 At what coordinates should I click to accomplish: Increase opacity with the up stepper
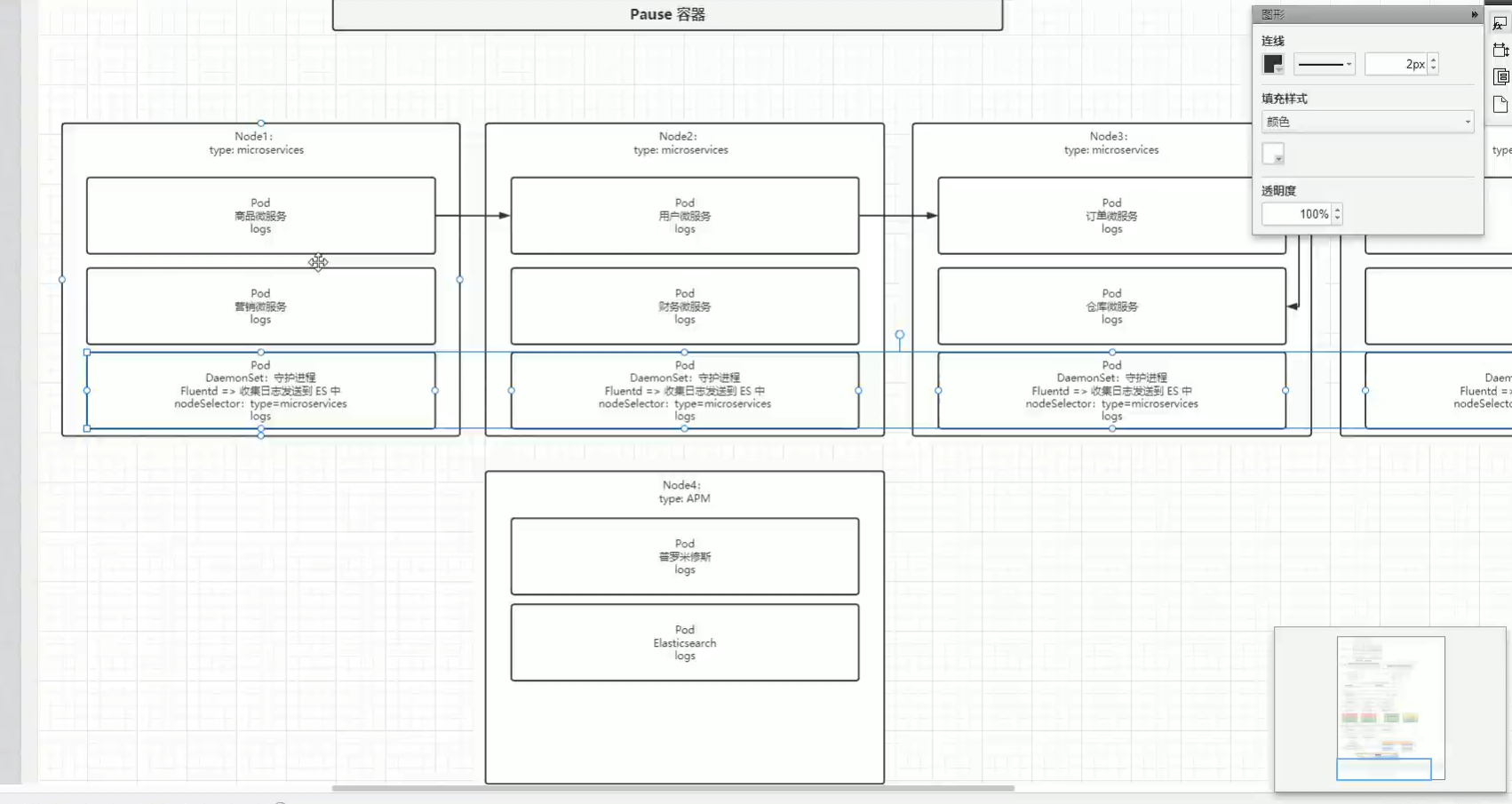pos(1337,210)
